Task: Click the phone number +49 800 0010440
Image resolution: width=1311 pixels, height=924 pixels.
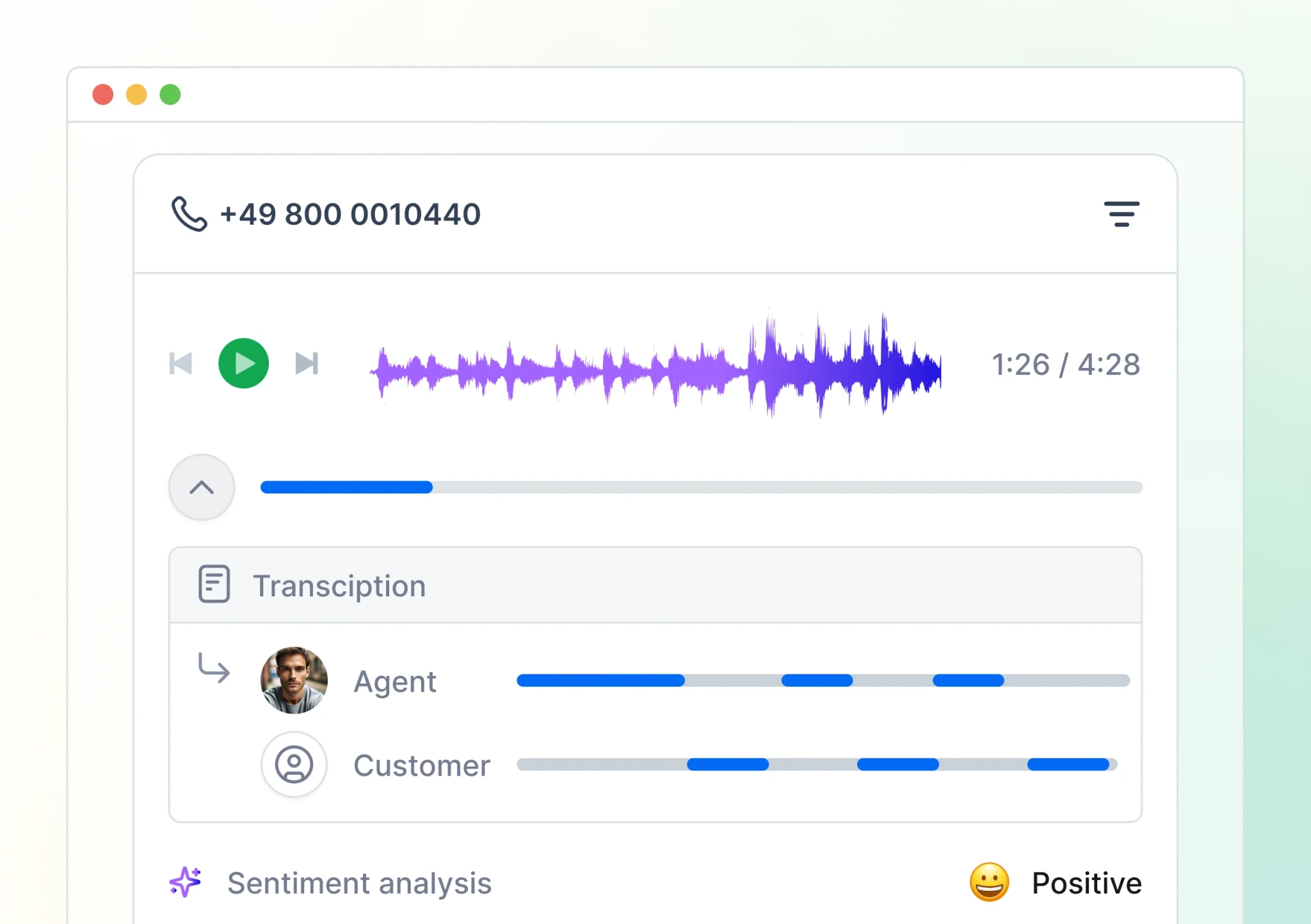Action: coord(350,214)
